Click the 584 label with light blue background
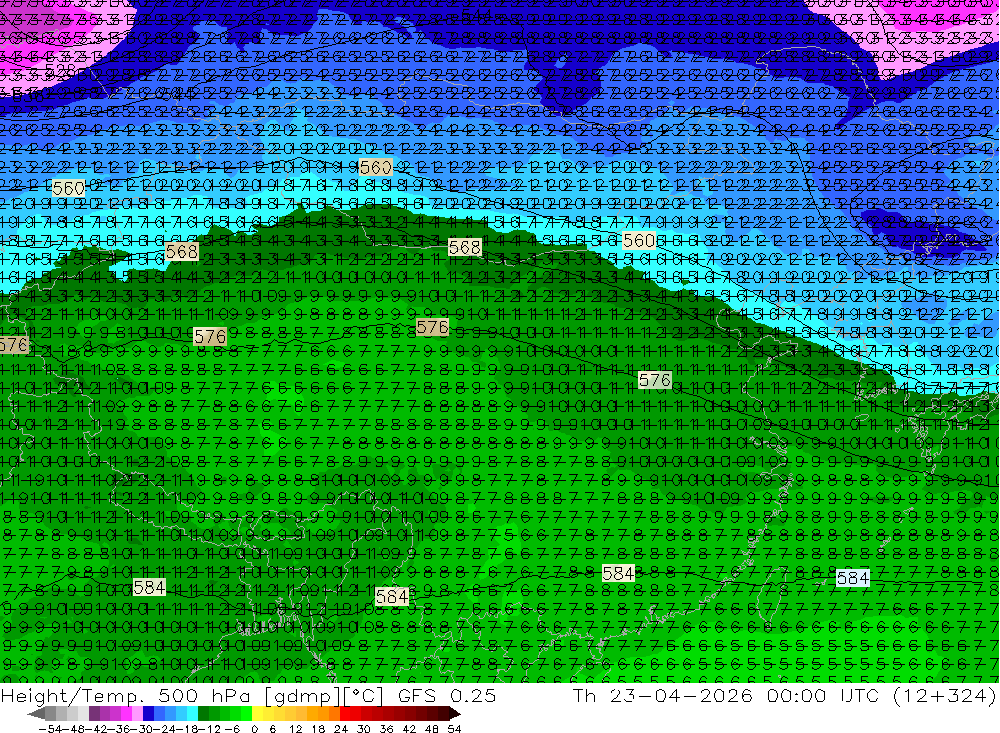This screenshot has width=1000, height=733. pyautogui.click(x=853, y=579)
